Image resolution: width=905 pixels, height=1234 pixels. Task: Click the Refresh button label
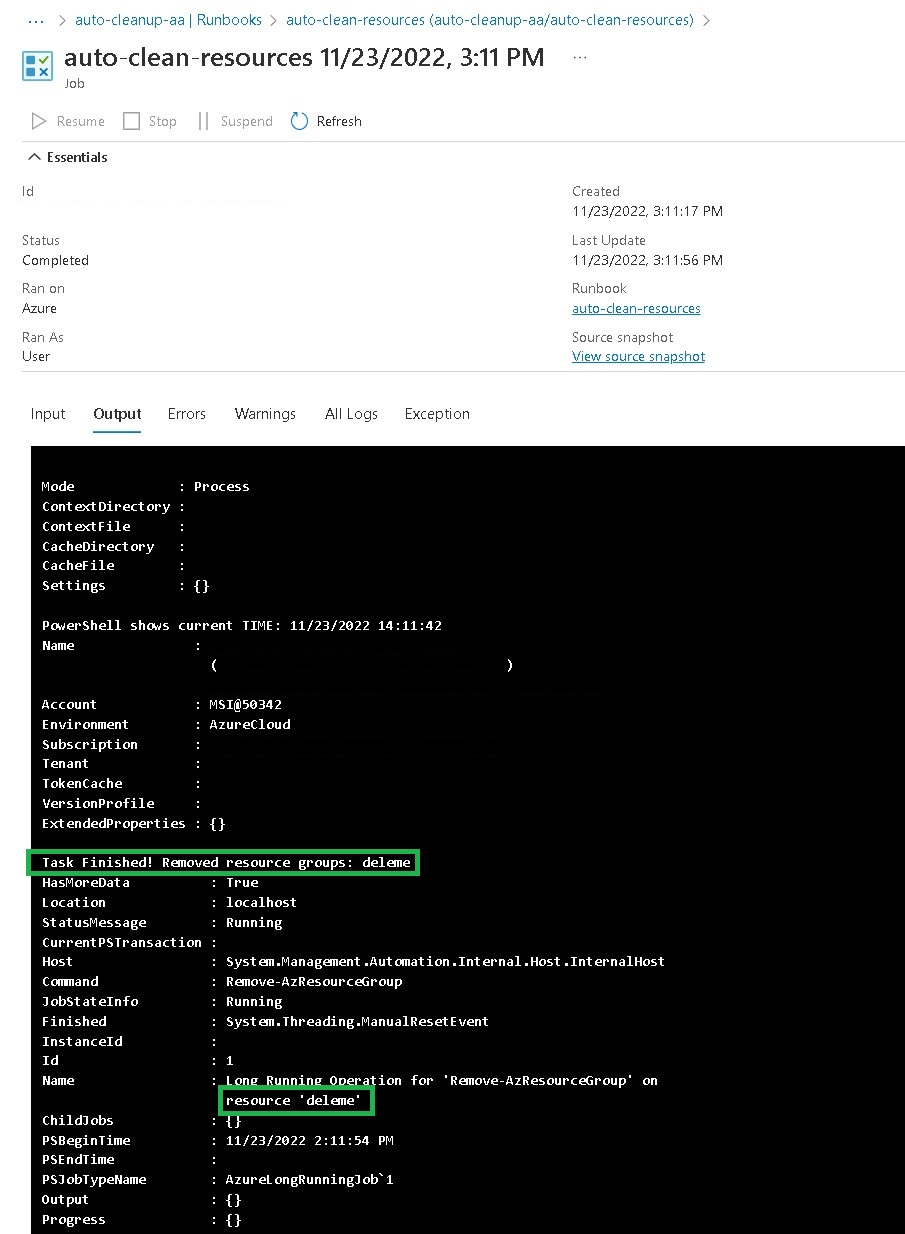tap(339, 121)
